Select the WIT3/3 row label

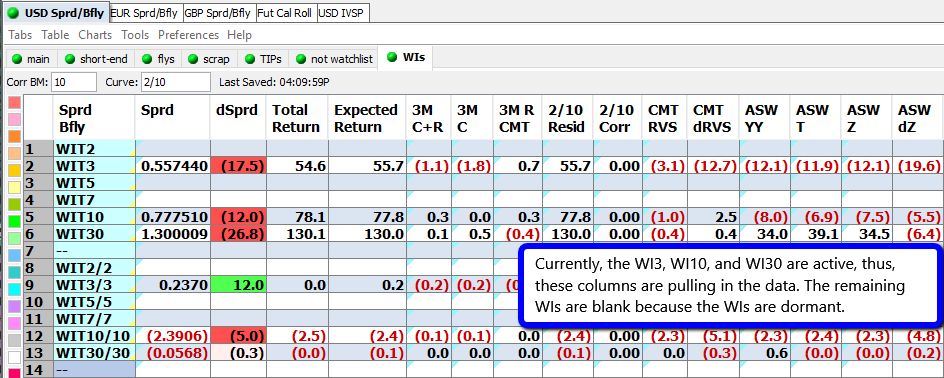pyautogui.click(x=95, y=285)
